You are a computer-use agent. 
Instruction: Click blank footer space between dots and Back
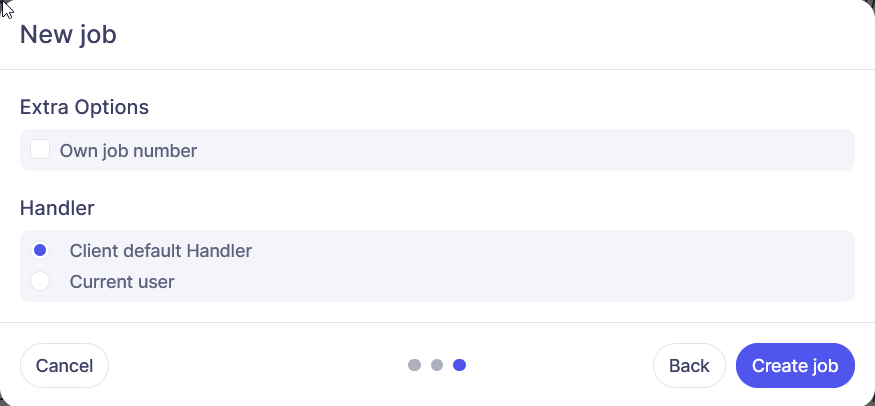tap(560, 365)
